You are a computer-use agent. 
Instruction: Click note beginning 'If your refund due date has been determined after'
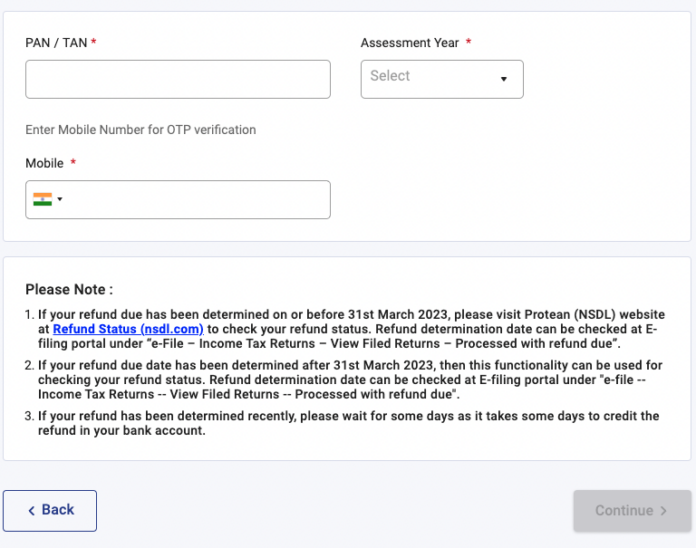pyautogui.click(x=350, y=379)
